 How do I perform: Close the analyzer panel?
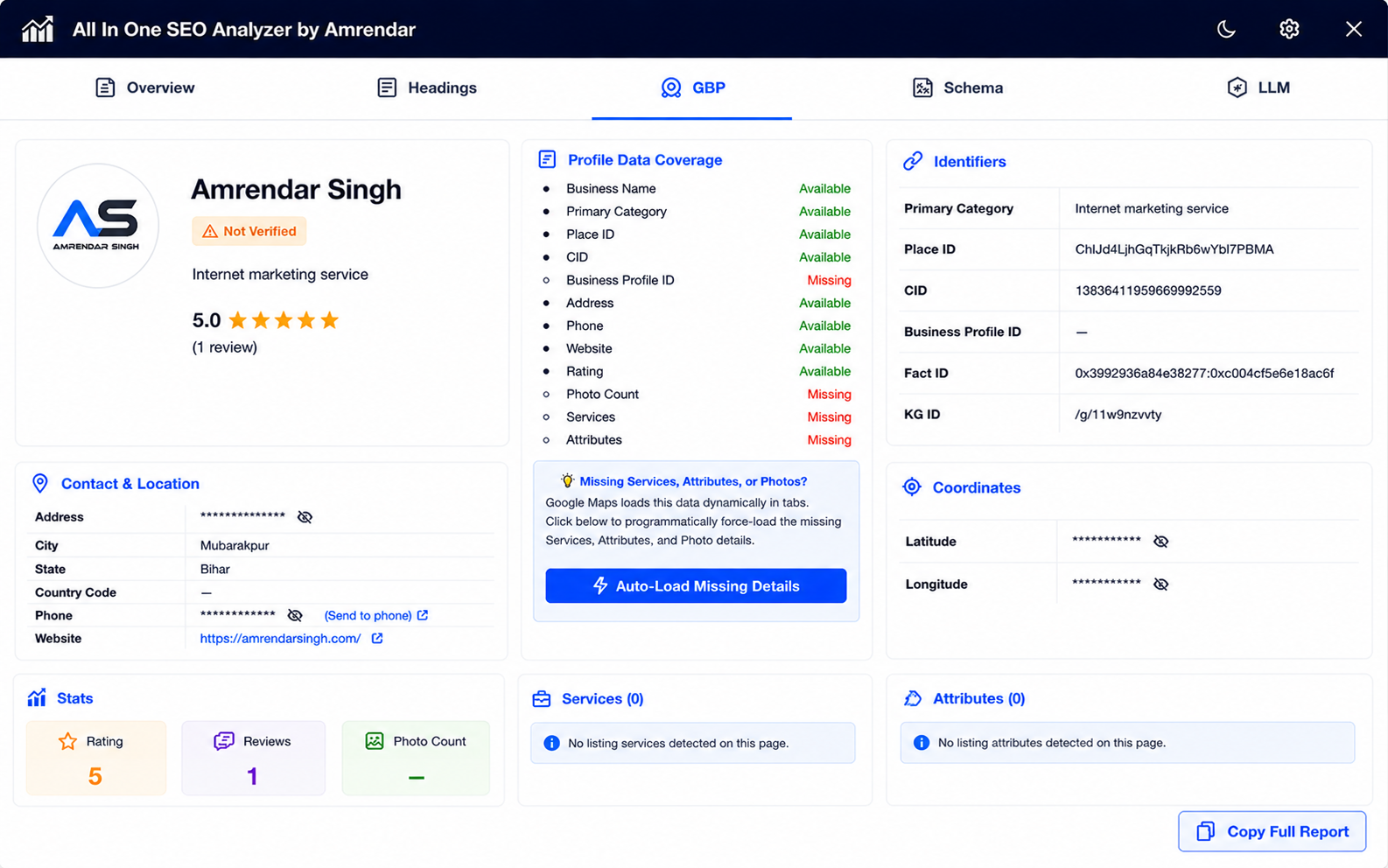(x=1353, y=29)
